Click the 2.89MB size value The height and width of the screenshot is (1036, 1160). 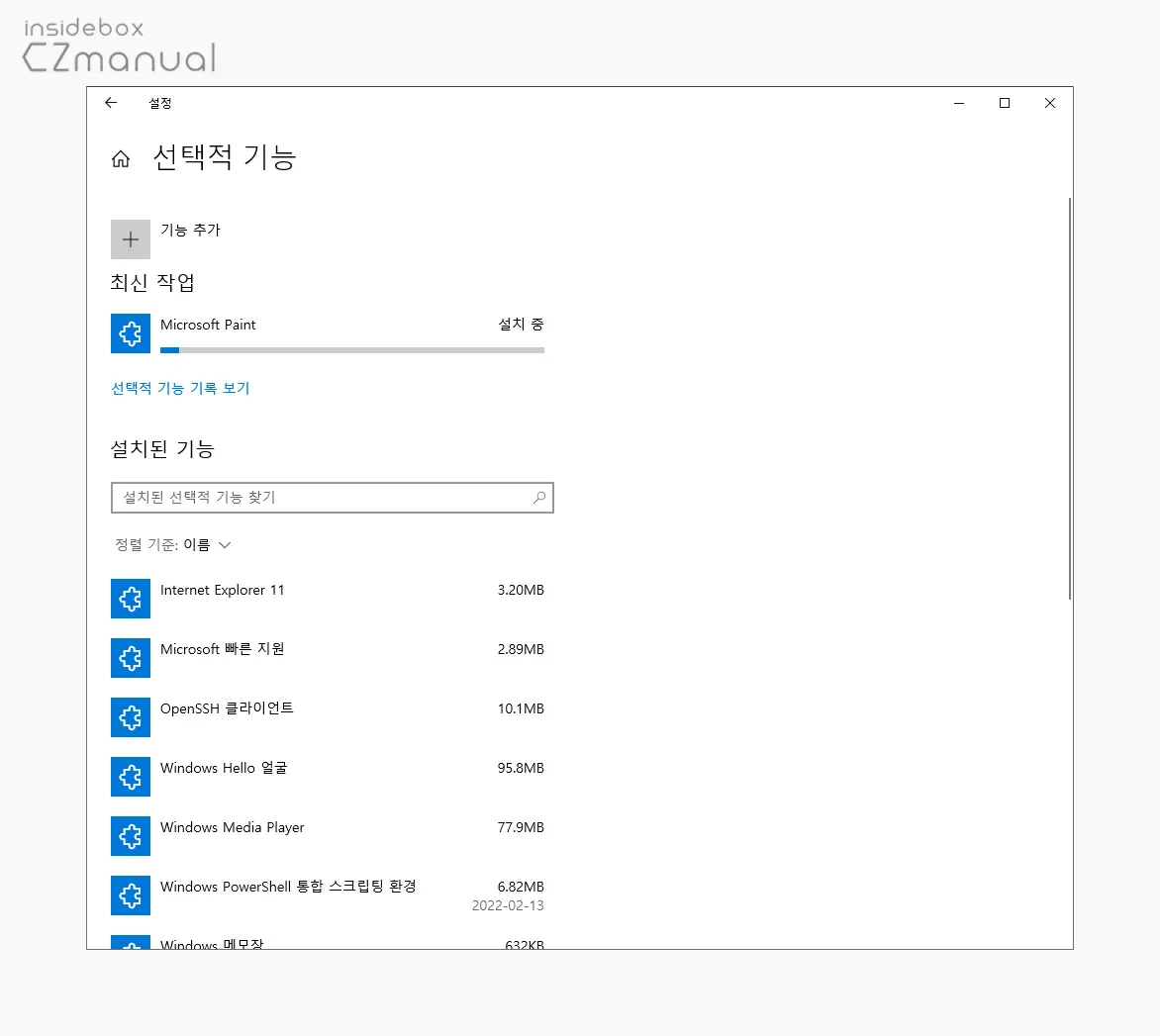[521, 649]
